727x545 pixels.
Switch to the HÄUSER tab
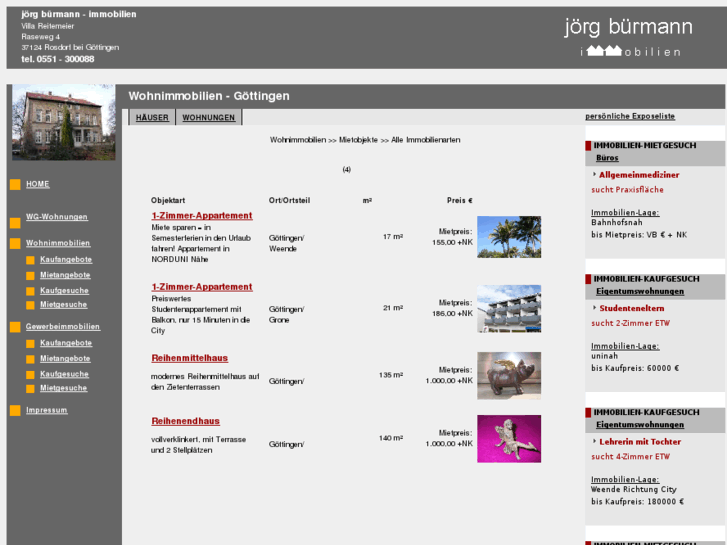click(152, 117)
